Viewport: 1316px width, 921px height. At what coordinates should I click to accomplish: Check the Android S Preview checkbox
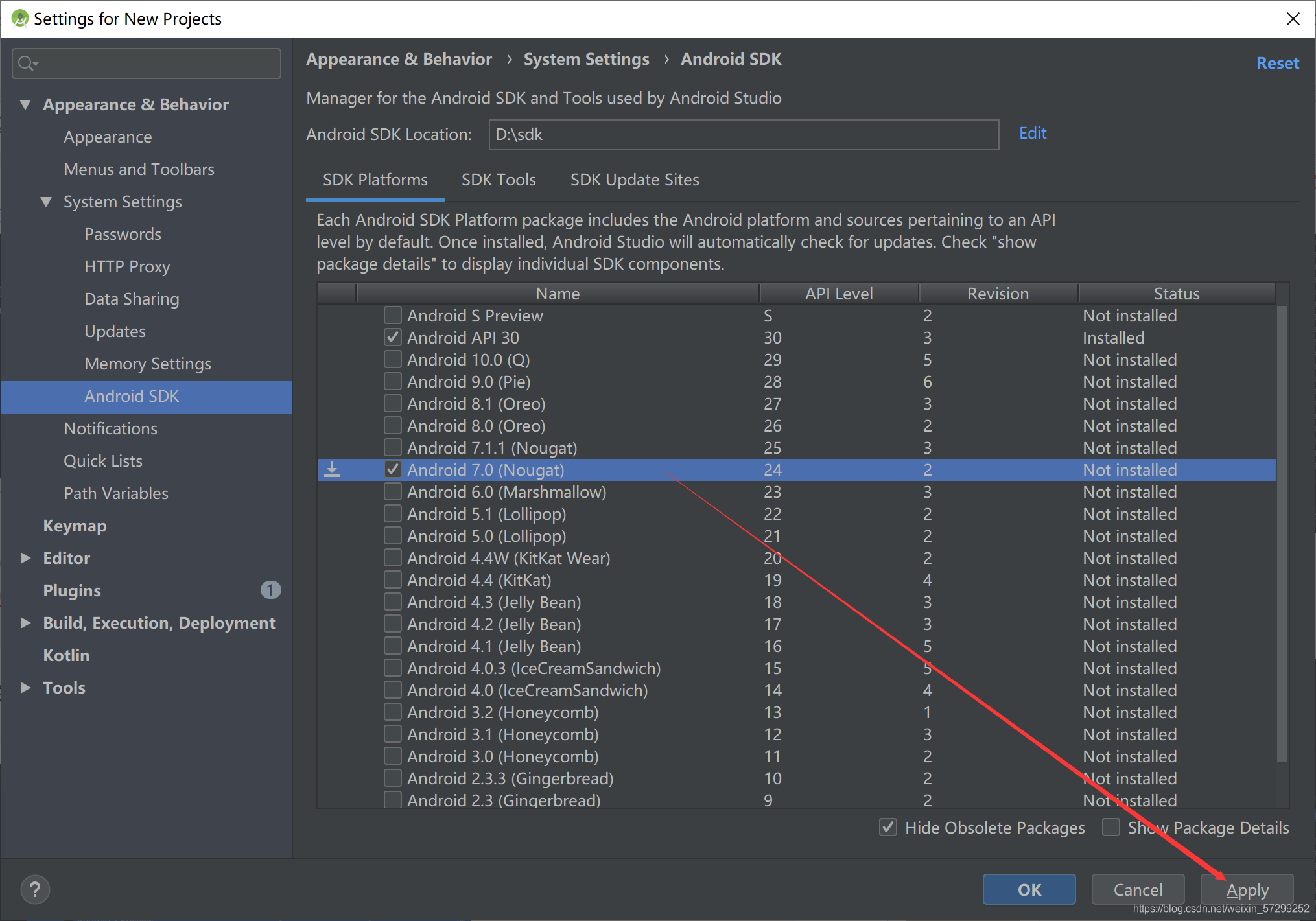(392, 315)
